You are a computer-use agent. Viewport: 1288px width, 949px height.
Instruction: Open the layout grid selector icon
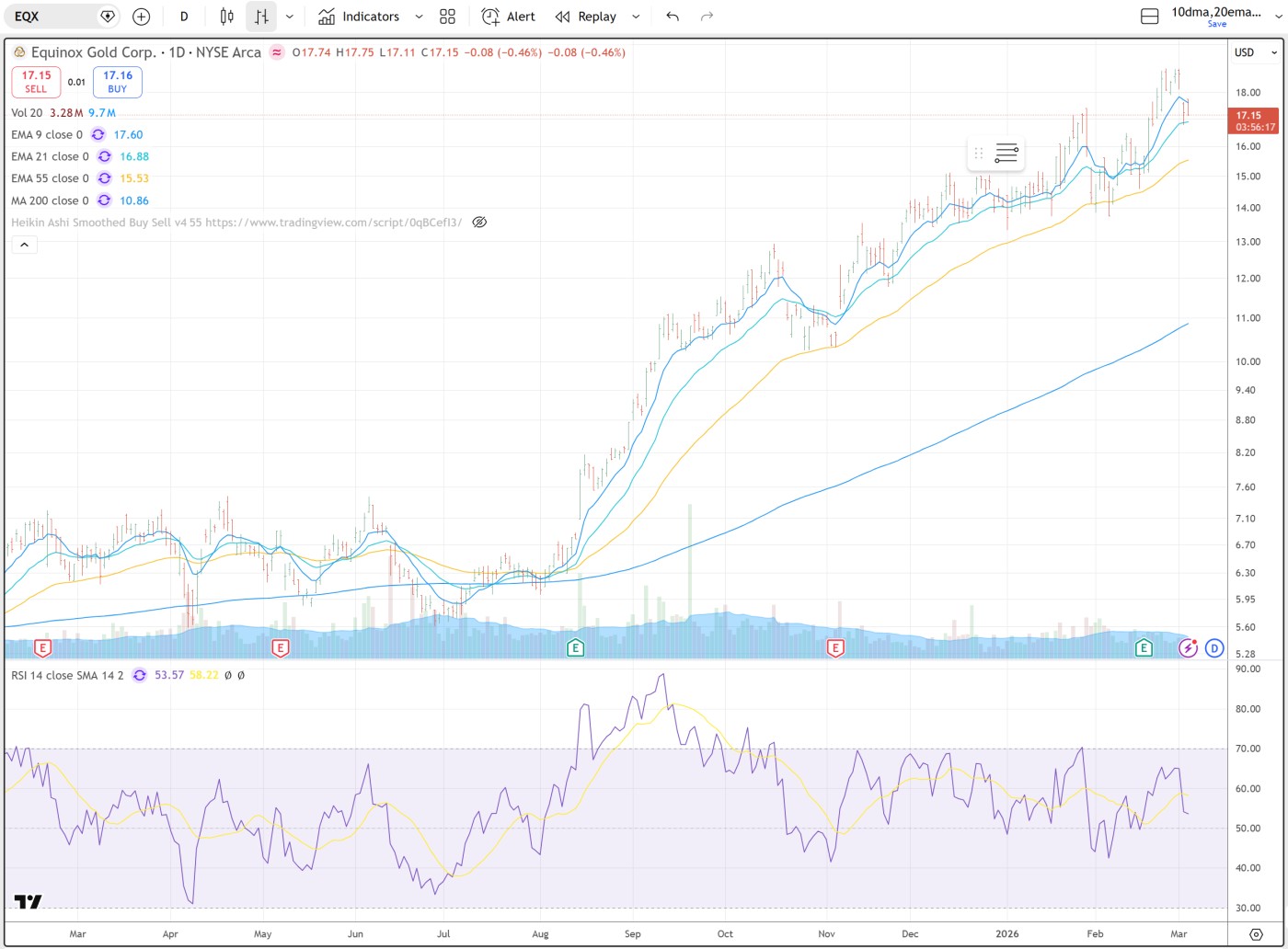pos(447,17)
